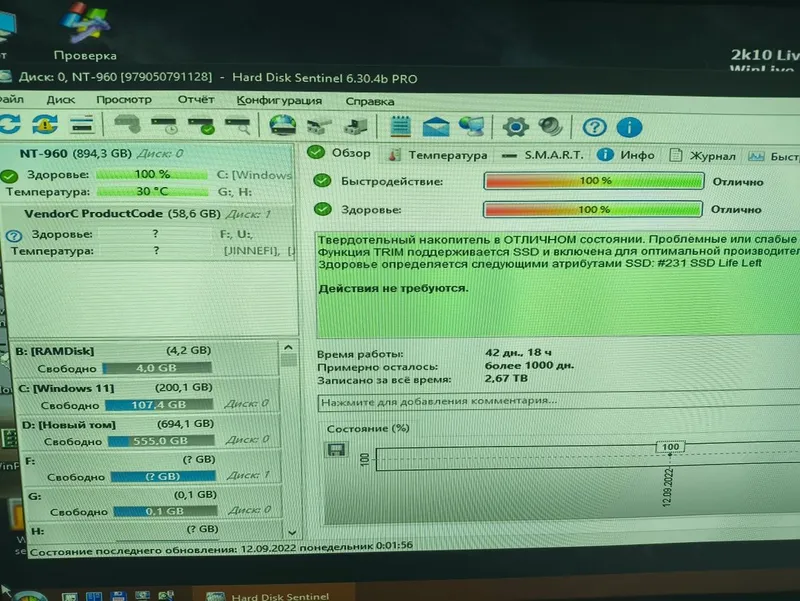The height and width of the screenshot is (601, 800).
Task: Click the 107,4 GB free space bar
Action: 159,405
